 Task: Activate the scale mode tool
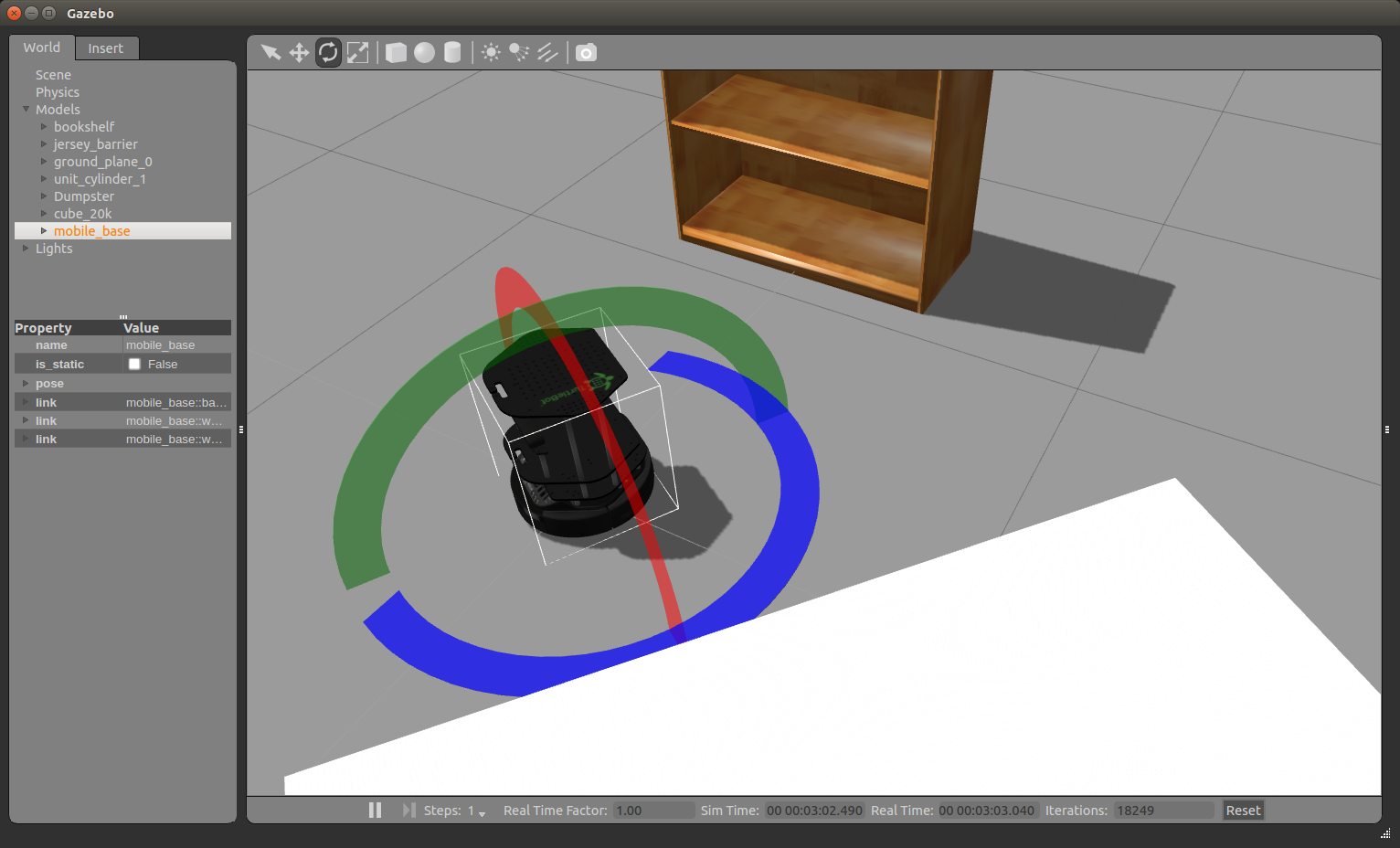coord(358,52)
